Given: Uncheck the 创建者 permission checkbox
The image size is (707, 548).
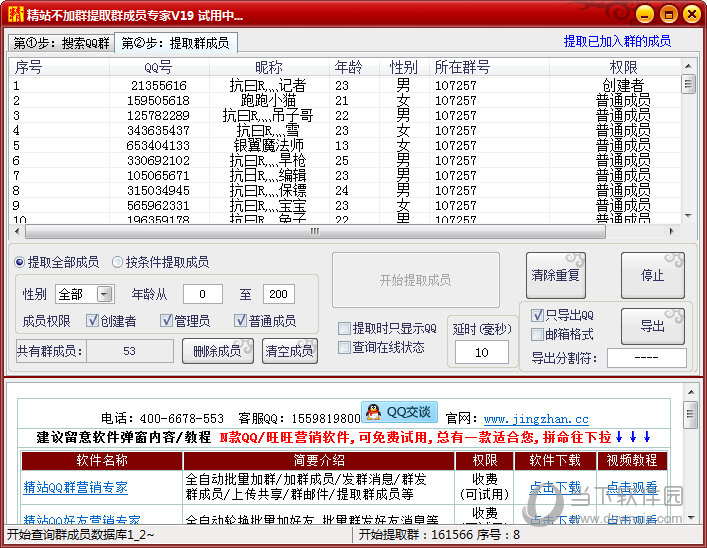Looking at the screenshot, I should coord(92,321).
